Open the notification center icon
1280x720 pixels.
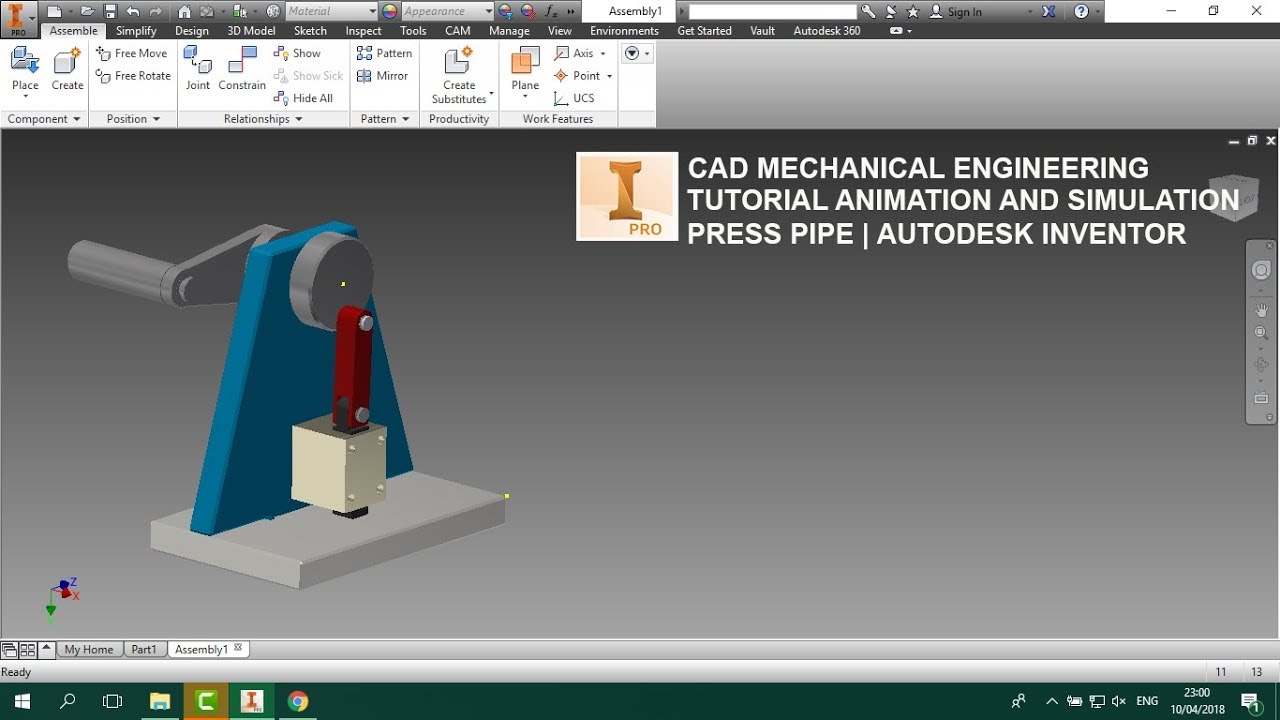point(1250,701)
